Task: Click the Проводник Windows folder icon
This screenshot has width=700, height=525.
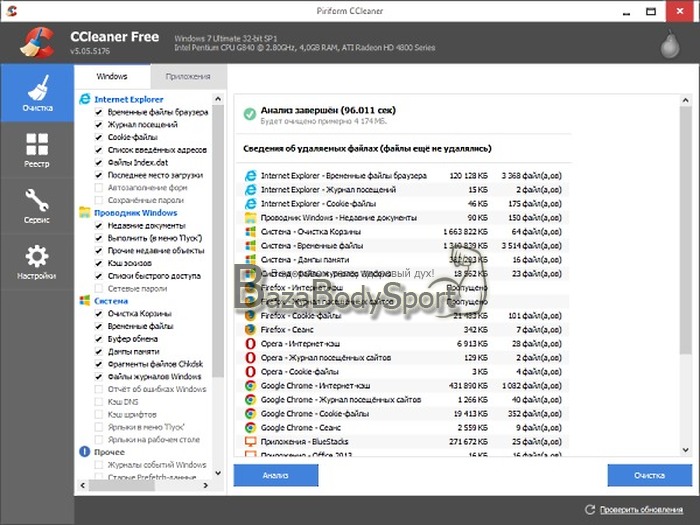Action: point(85,212)
